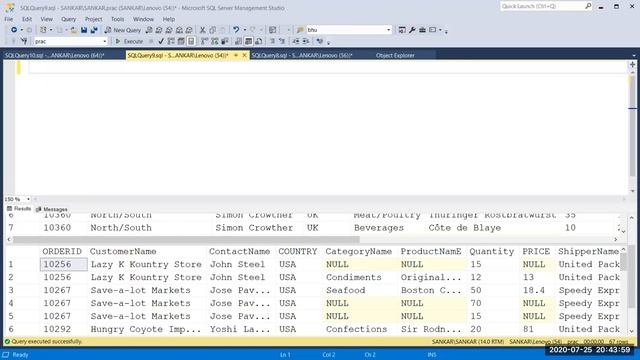This screenshot has height=360, width=640.
Task: Uncomment selected lines icon
Action: click(x=282, y=41)
